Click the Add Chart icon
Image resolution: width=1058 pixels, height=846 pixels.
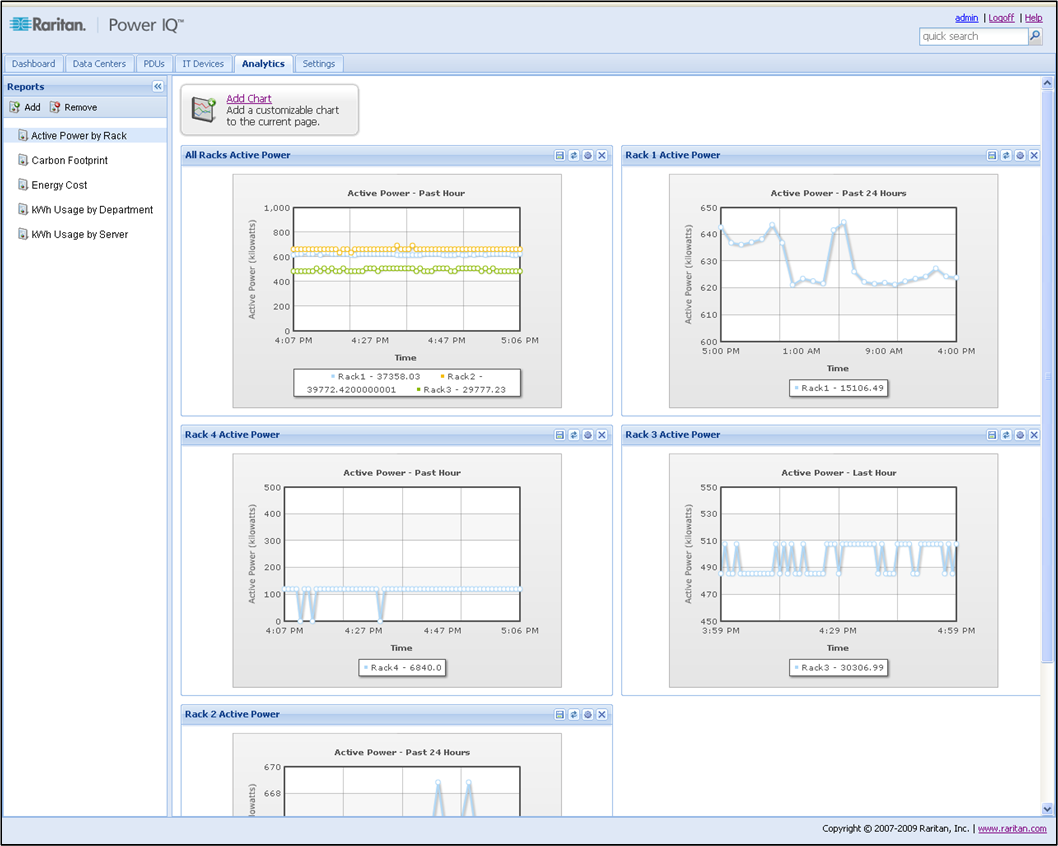pos(203,109)
